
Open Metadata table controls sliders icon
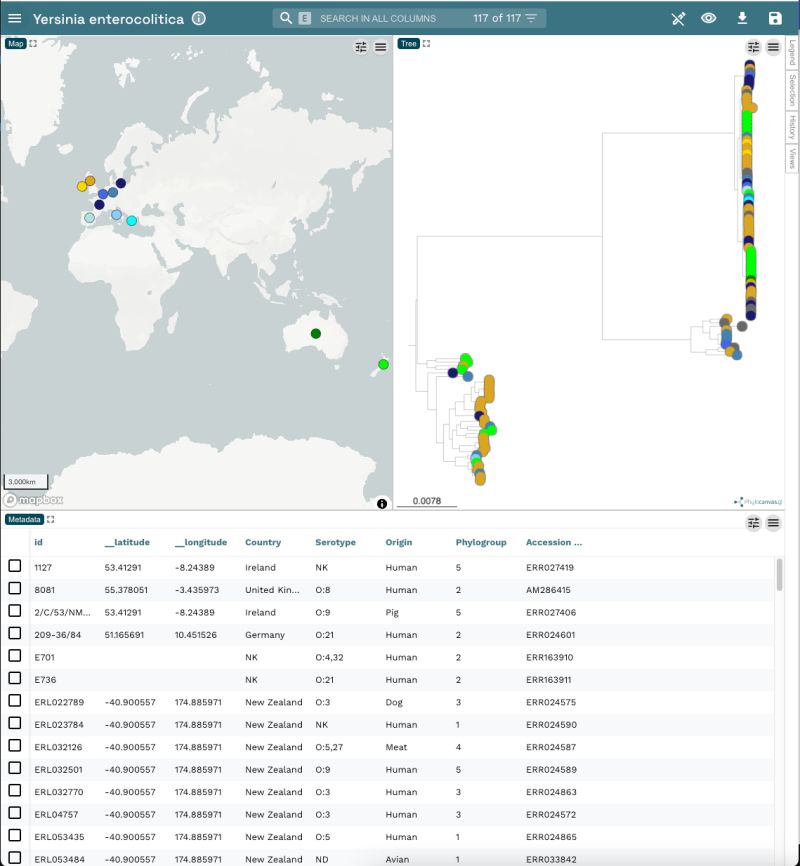tap(754, 523)
